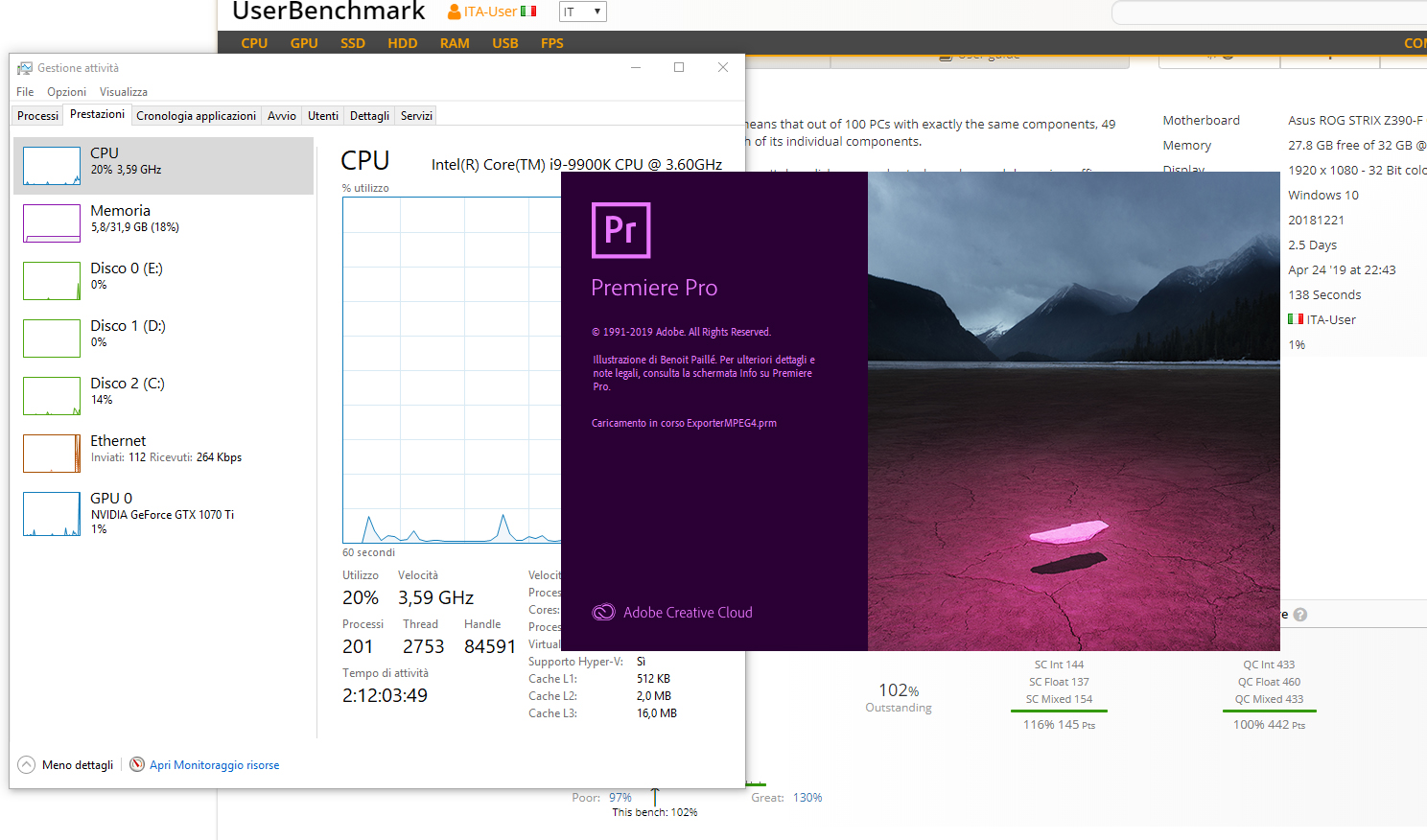This screenshot has width=1427, height=840.
Task: Click the Meno dettagli label
Action: [78, 765]
